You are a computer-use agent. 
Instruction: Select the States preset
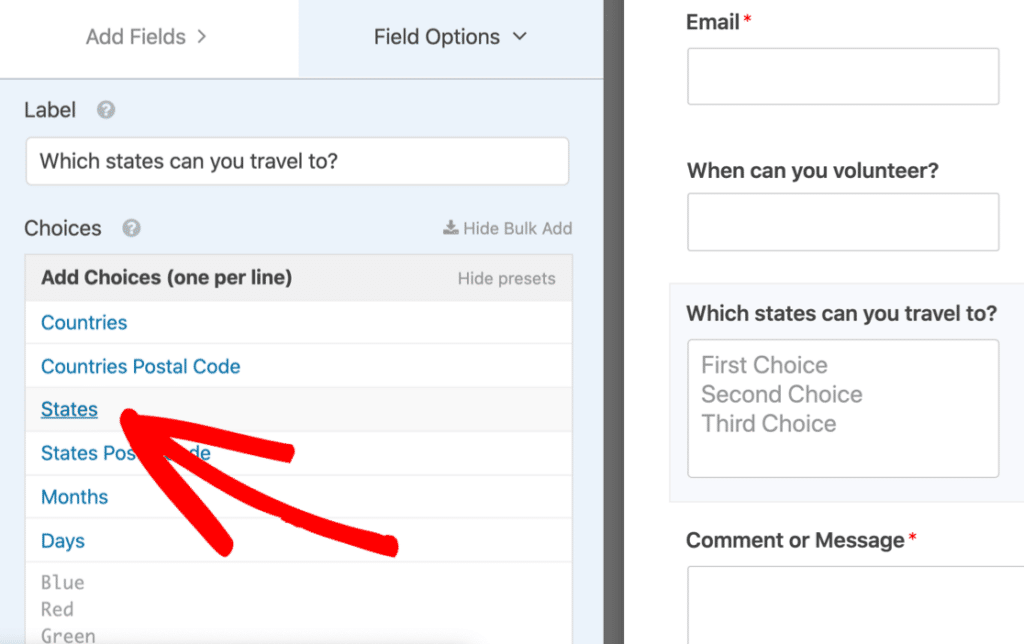pos(68,409)
